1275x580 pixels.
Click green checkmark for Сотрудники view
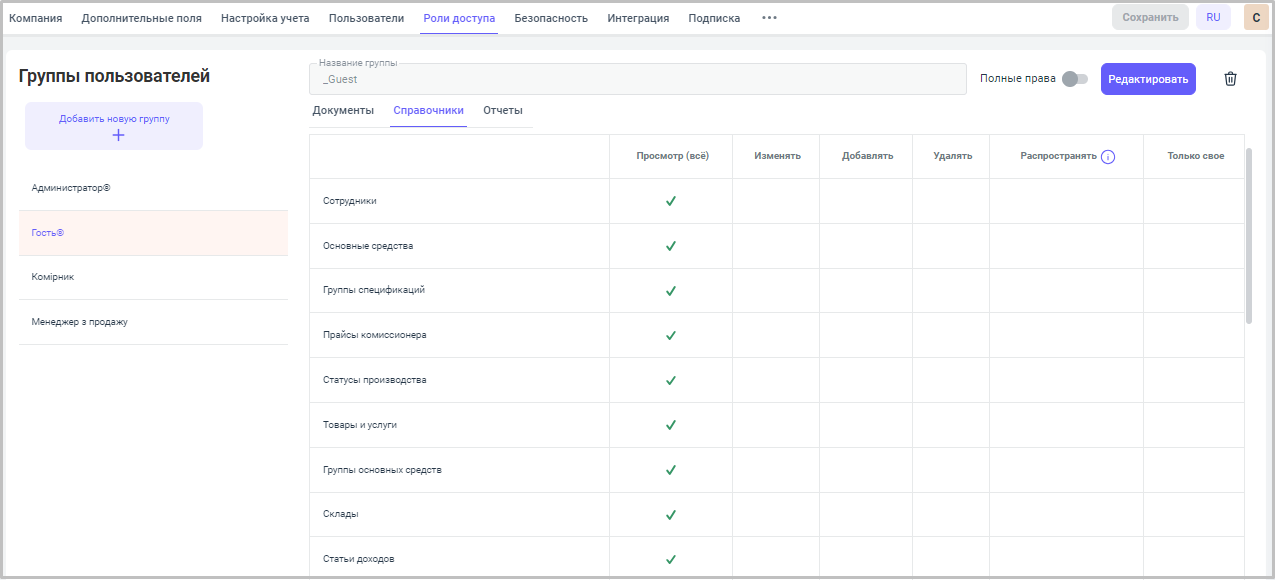671,201
